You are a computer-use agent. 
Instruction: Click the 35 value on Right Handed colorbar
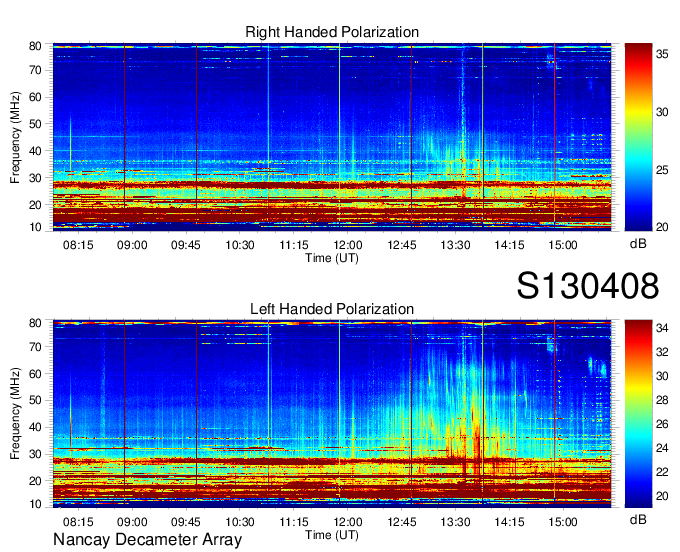[662, 54]
